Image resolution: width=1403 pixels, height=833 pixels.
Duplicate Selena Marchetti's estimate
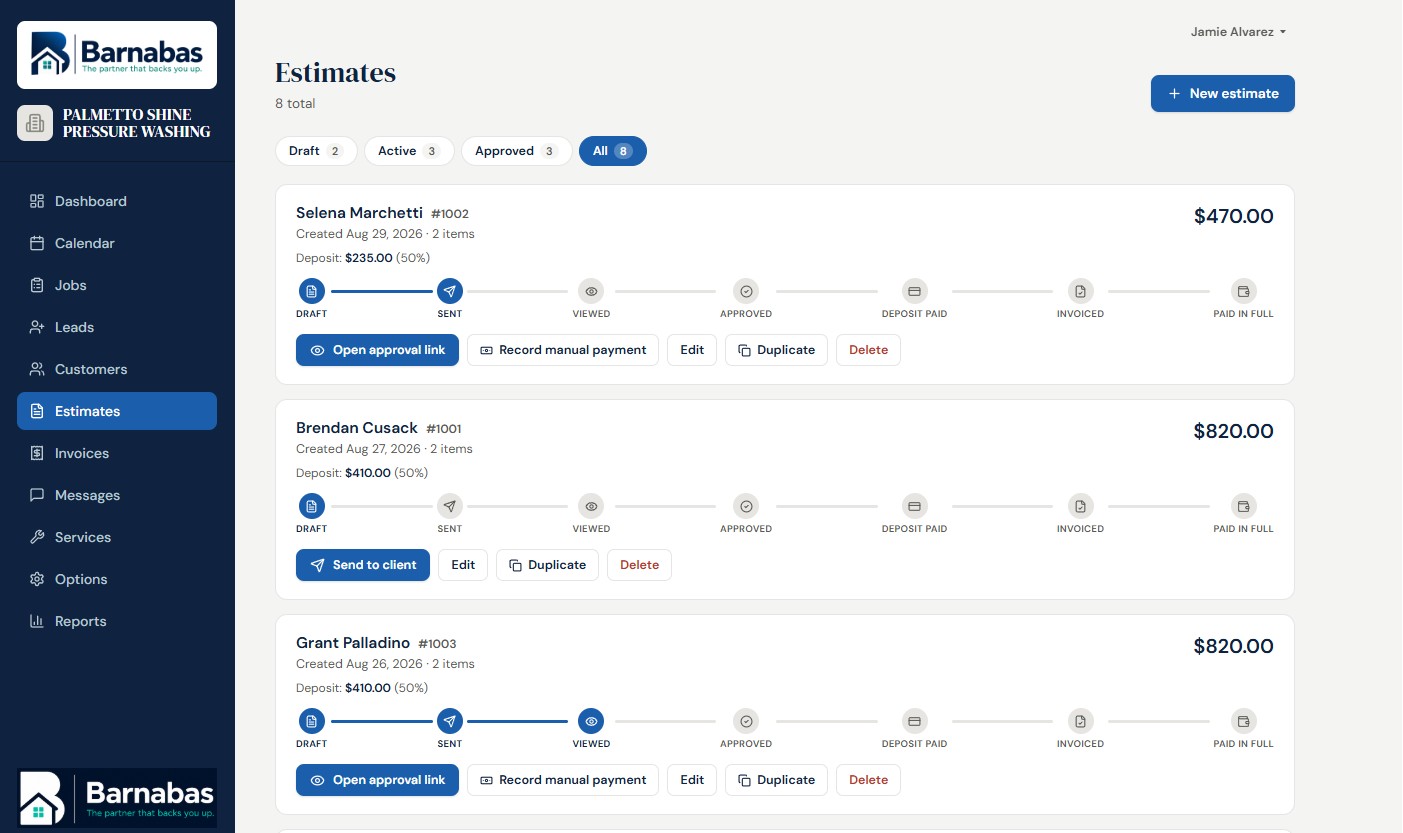click(776, 350)
